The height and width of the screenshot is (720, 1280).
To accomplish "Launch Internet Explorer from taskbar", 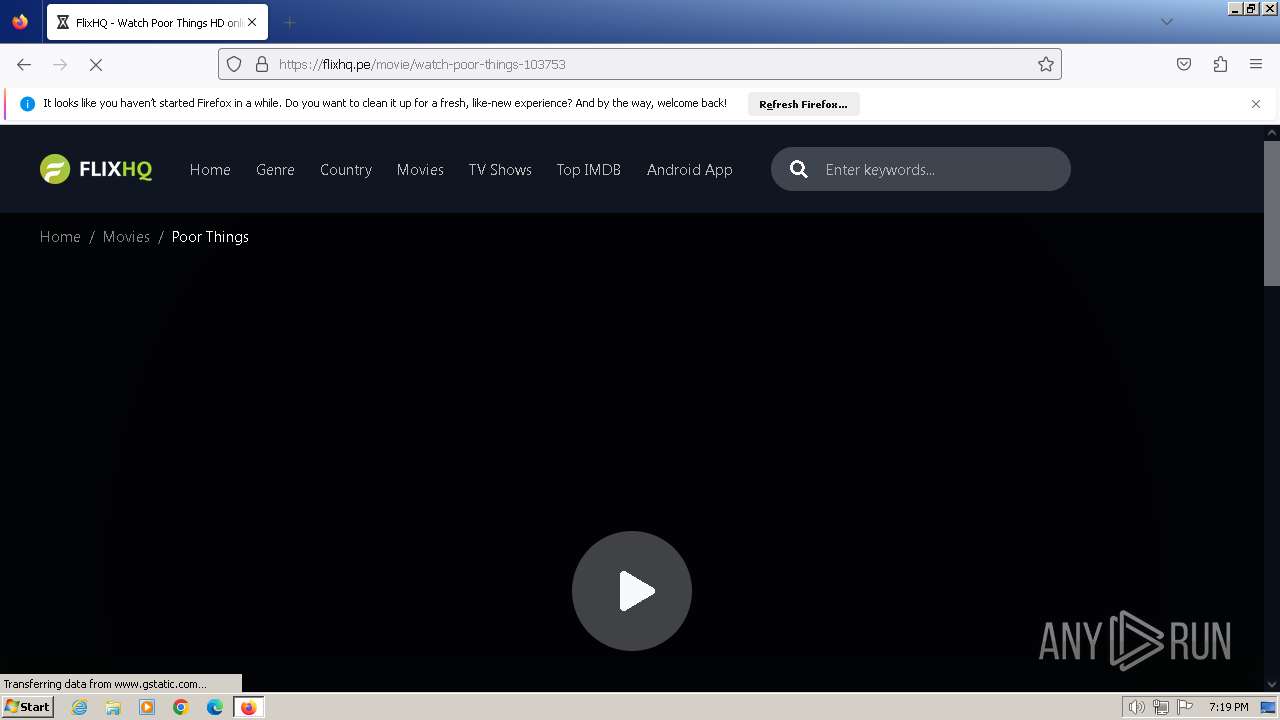I will pyautogui.click(x=80, y=707).
